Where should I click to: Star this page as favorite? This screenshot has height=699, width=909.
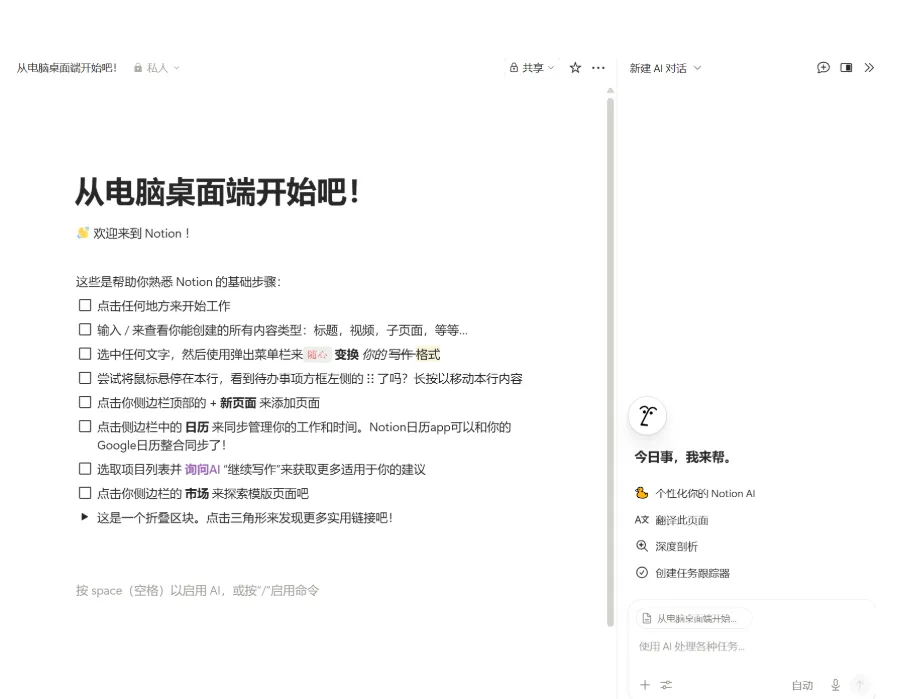pyautogui.click(x=575, y=68)
